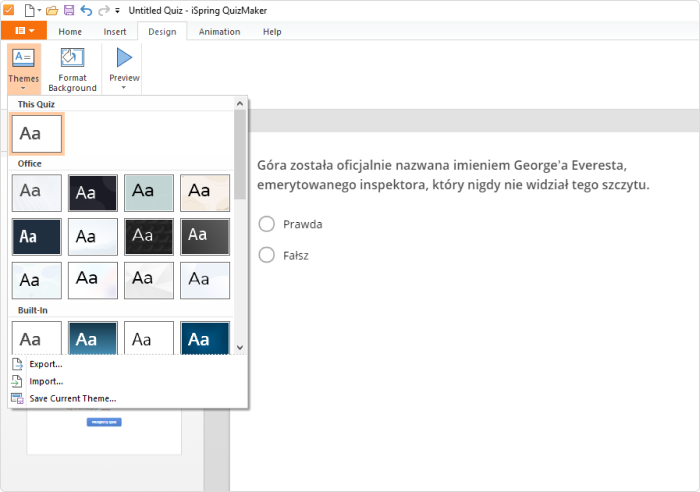Click the Open folder icon
Screen dimensions: 700x492
pos(52,10)
